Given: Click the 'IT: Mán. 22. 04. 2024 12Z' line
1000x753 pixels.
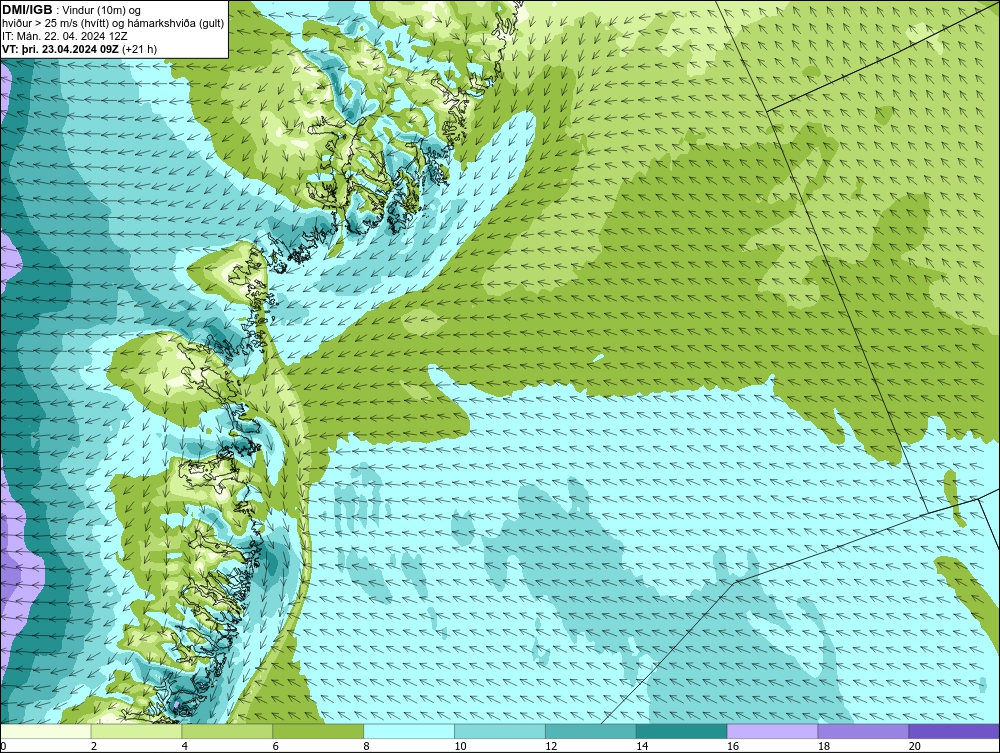Looking at the screenshot, I should (64, 36).
